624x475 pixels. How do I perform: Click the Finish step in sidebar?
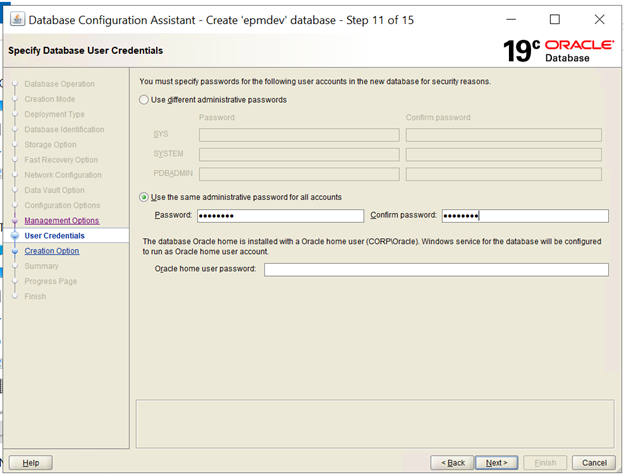point(35,296)
